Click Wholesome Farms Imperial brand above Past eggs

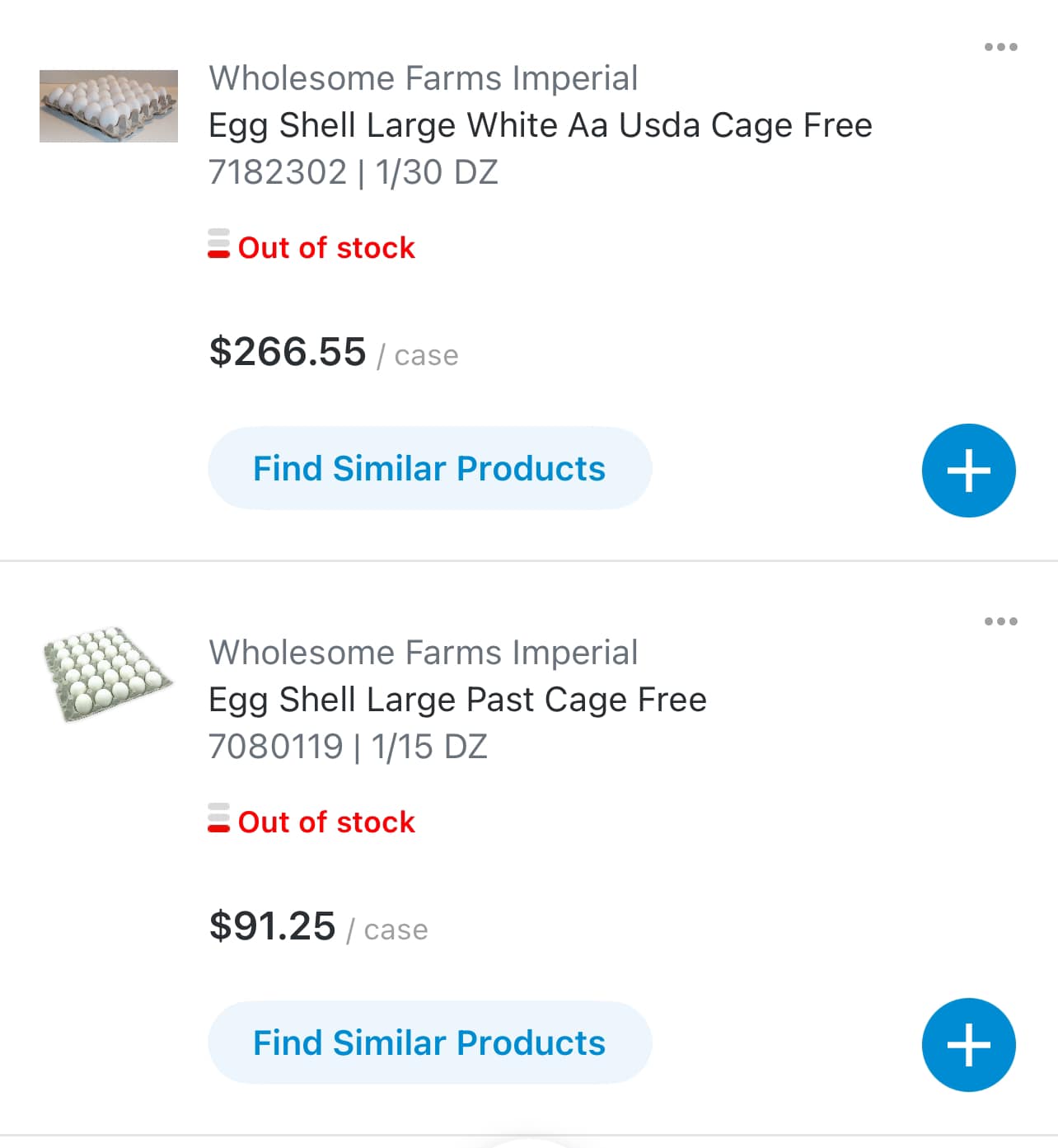pos(423,653)
